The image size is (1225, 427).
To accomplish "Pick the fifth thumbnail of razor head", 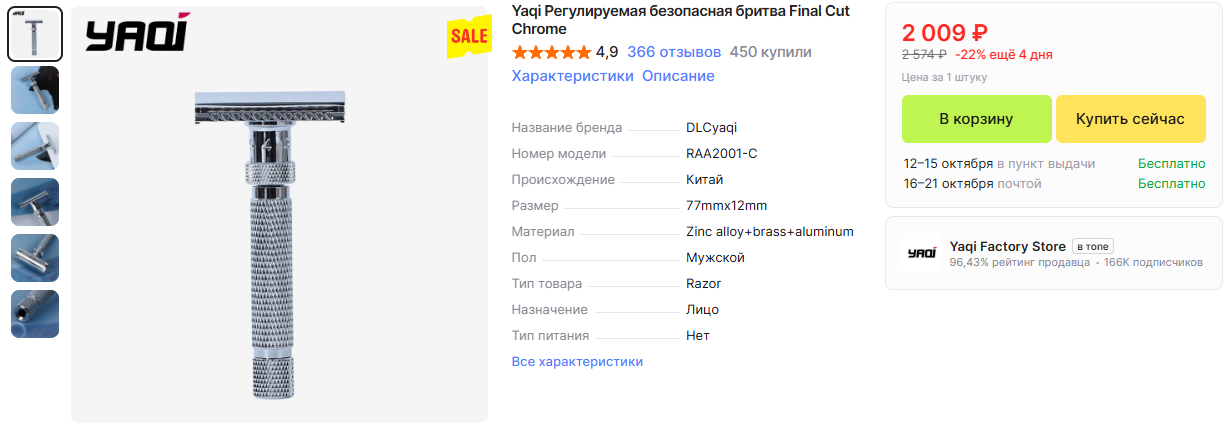I will pyautogui.click(x=35, y=258).
